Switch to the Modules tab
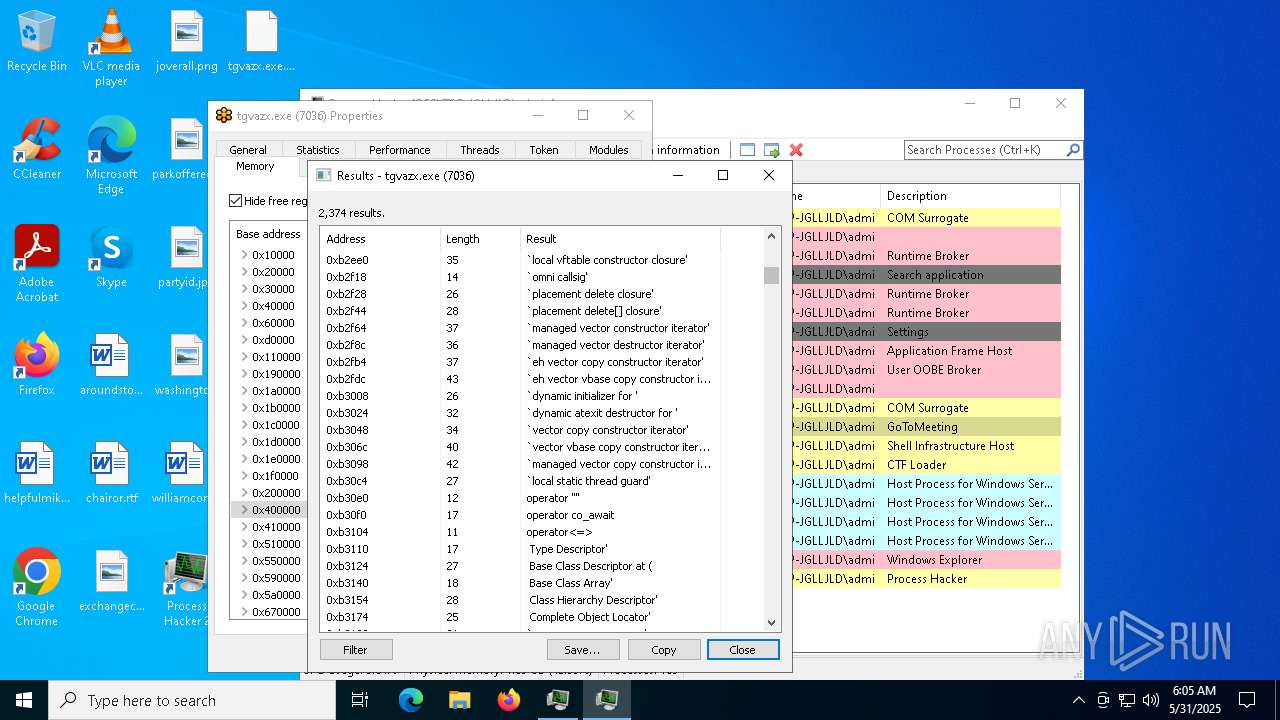1280x720 pixels. [608, 150]
